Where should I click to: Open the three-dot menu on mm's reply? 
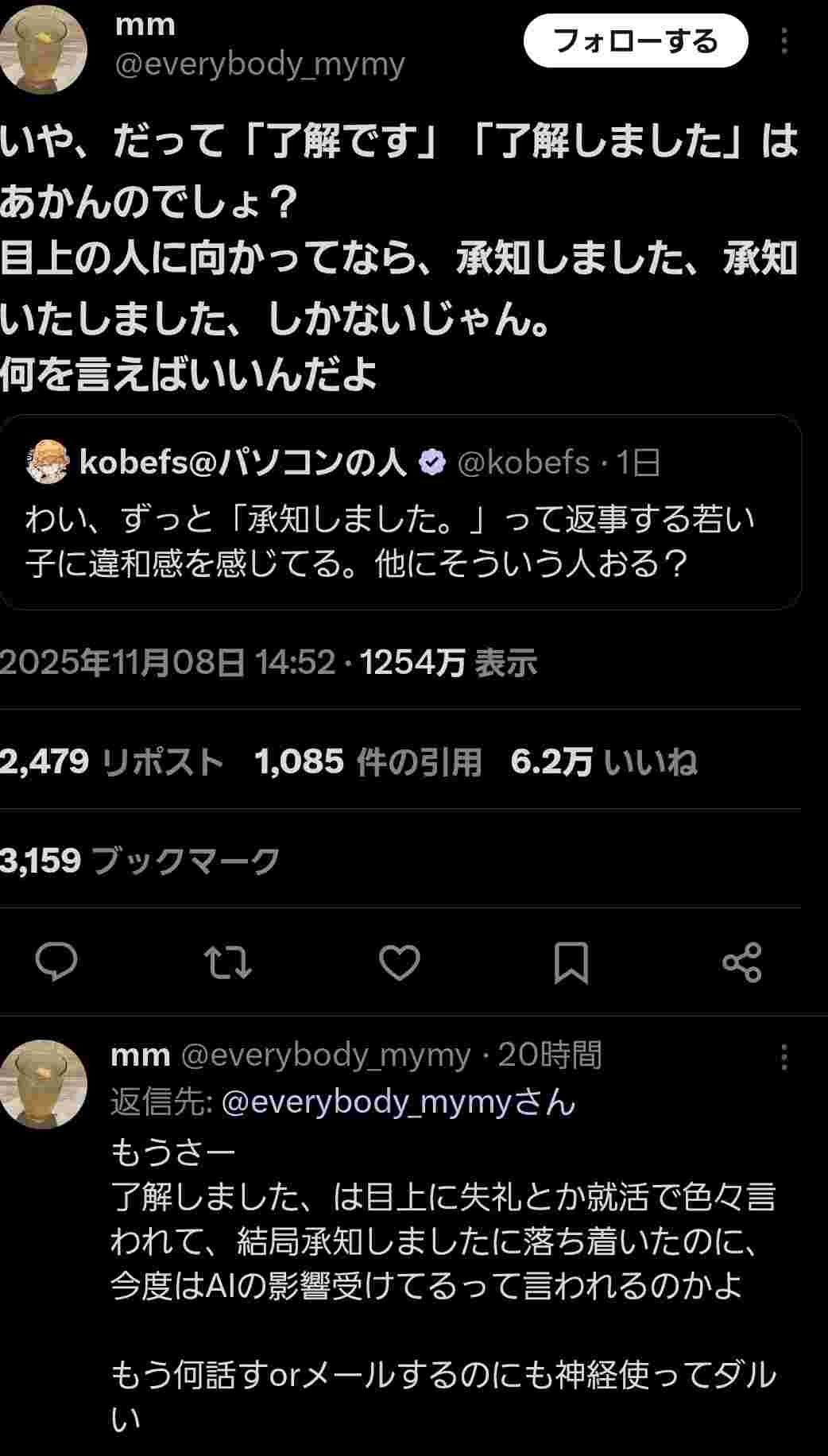click(x=784, y=1056)
